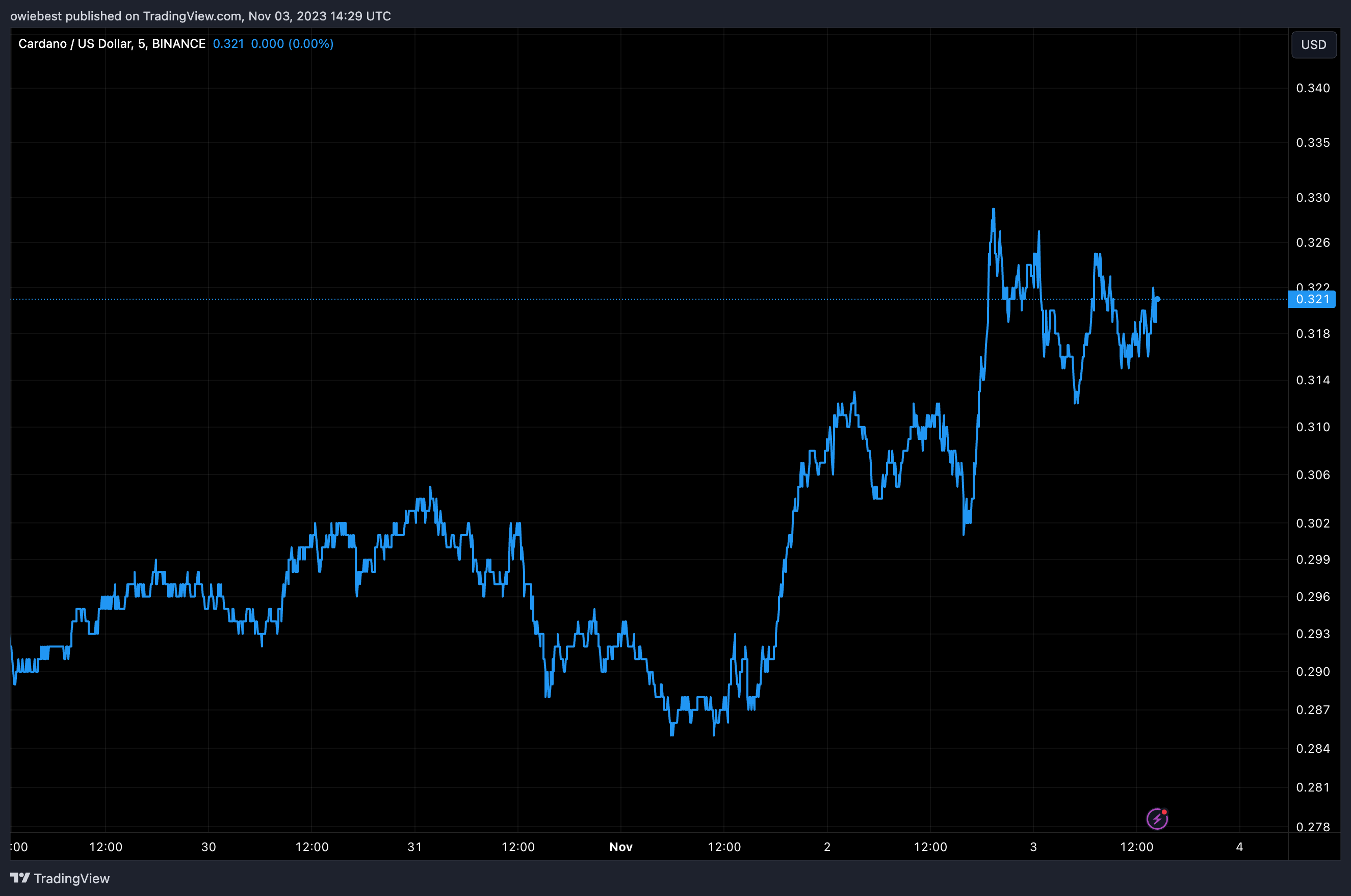The width and height of the screenshot is (1351, 896).
Task: Click the 4 date label on time axis
Action: click(x=1239, y=847)
